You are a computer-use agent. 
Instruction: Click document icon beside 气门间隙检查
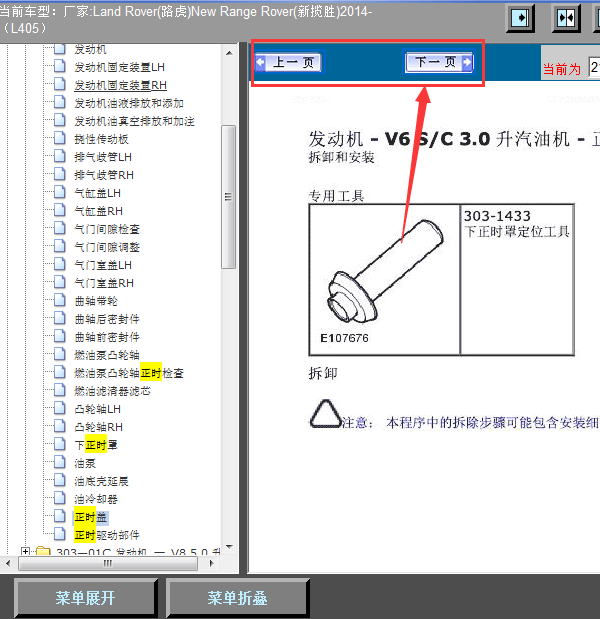pyautogui.click(x=60, y=228)
